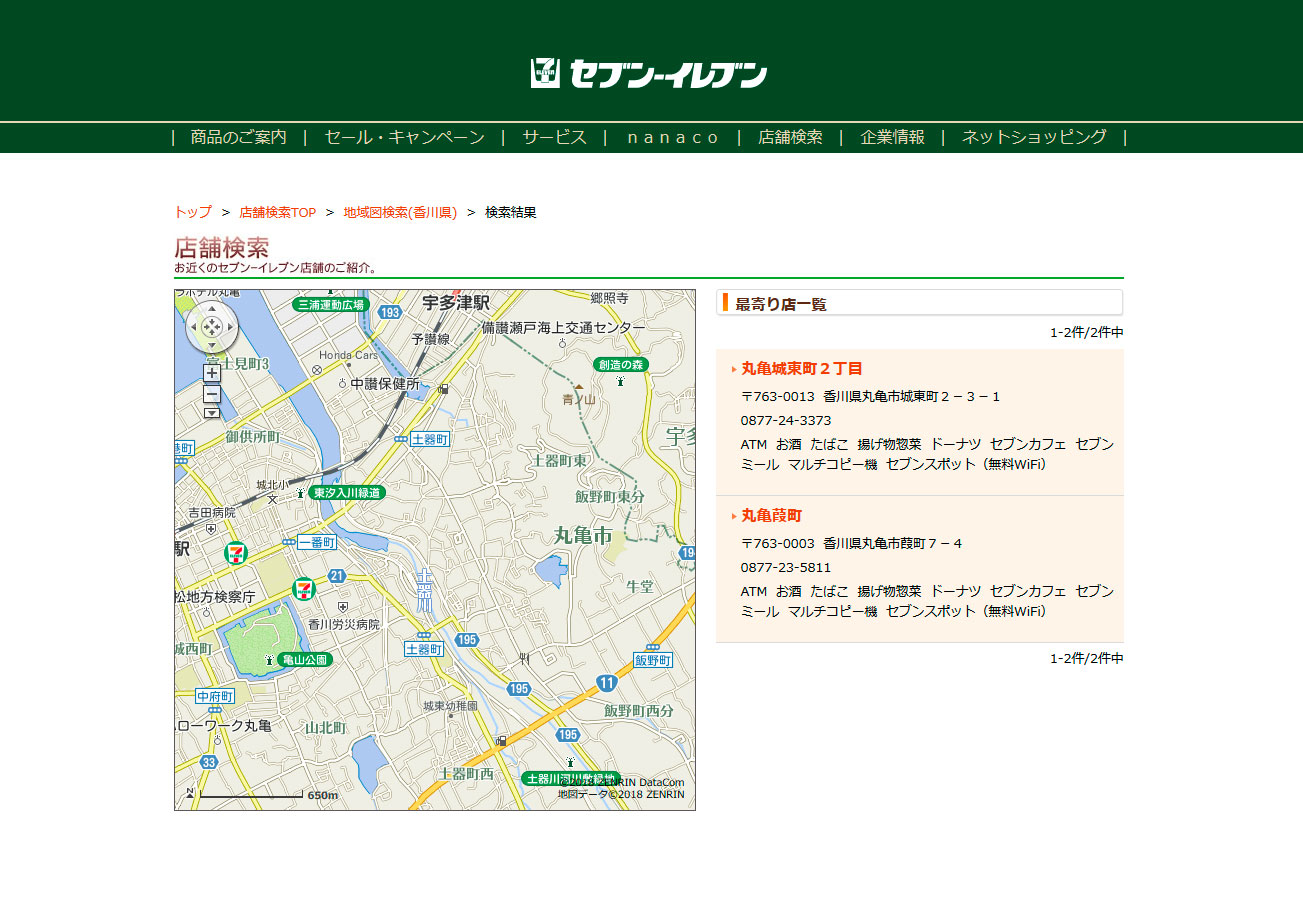
Task: Click the 飯野町 bus stop label on the map
Action: [653, 660]
